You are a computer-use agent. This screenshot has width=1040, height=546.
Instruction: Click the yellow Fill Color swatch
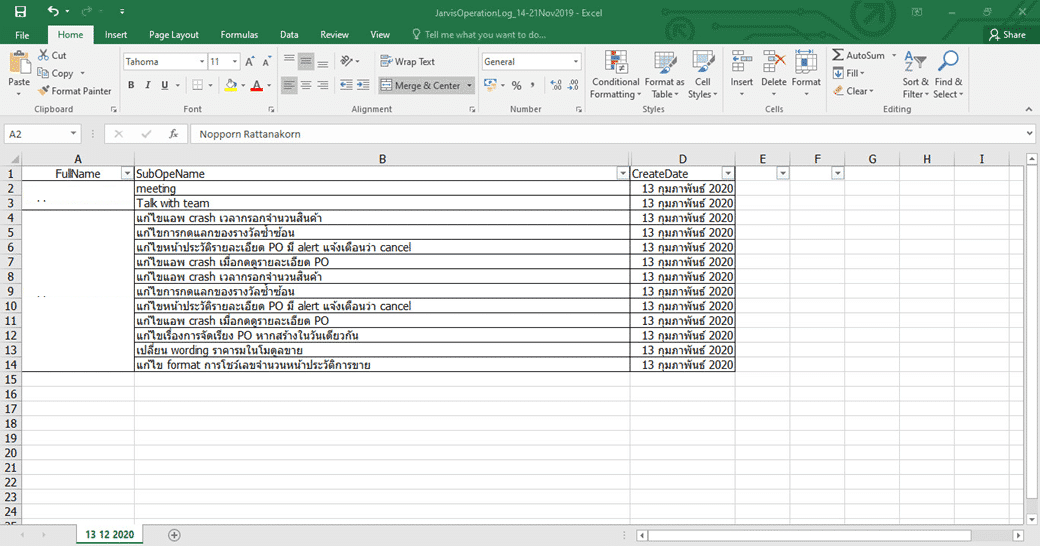click(x=230, y=86)
